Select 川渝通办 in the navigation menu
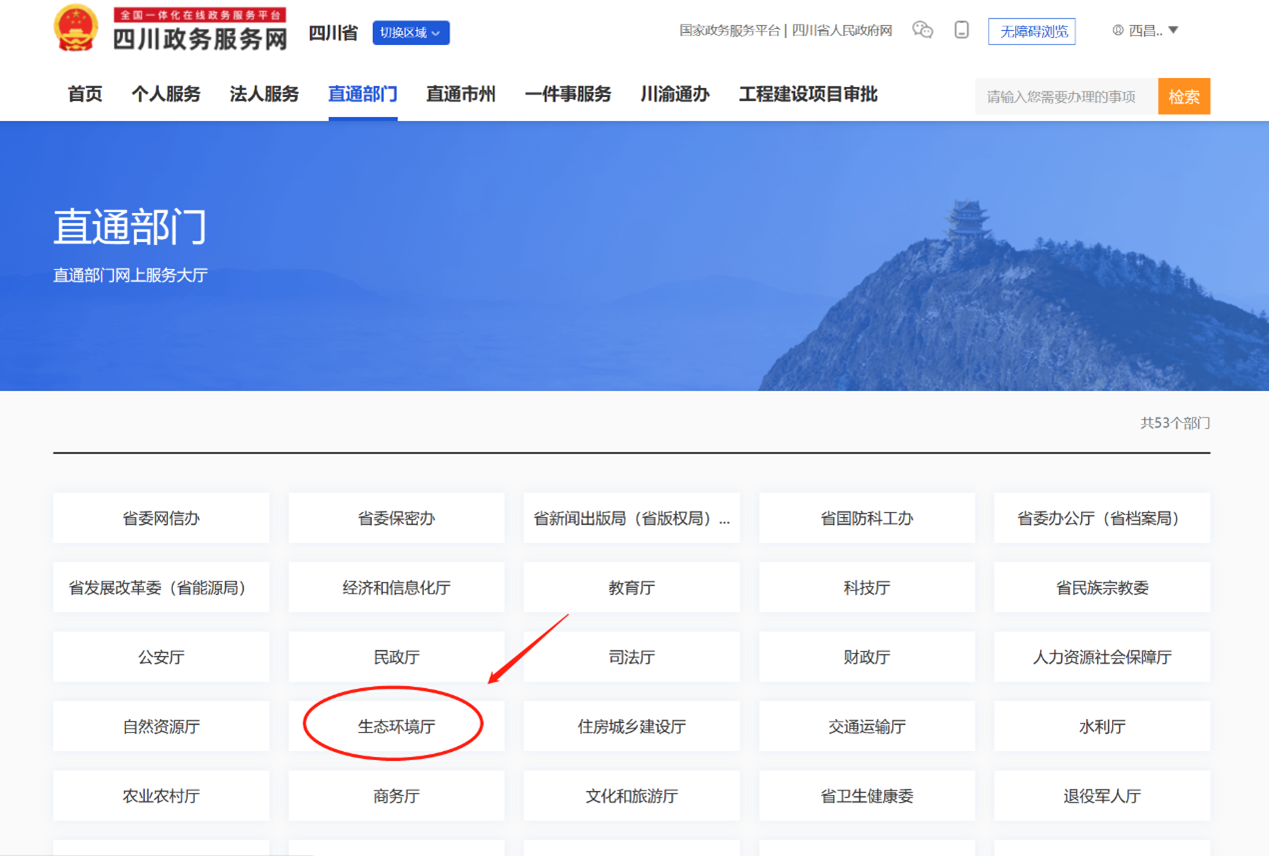This screenshot has width=1269, height=856. [x=673, y=94]
